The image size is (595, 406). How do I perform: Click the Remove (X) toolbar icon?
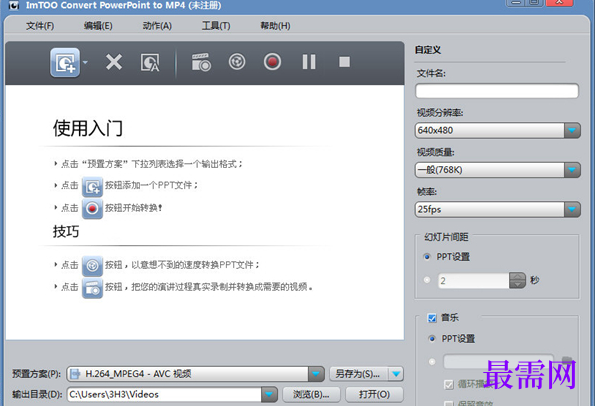click(x=114, y=62)
